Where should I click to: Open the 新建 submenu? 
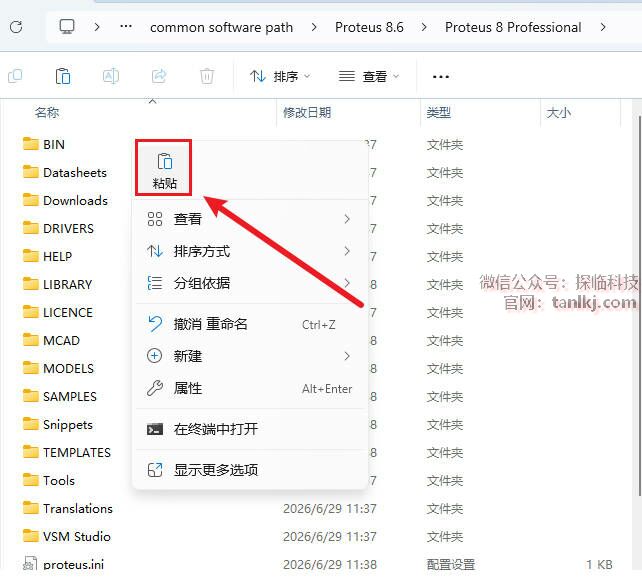250,356
